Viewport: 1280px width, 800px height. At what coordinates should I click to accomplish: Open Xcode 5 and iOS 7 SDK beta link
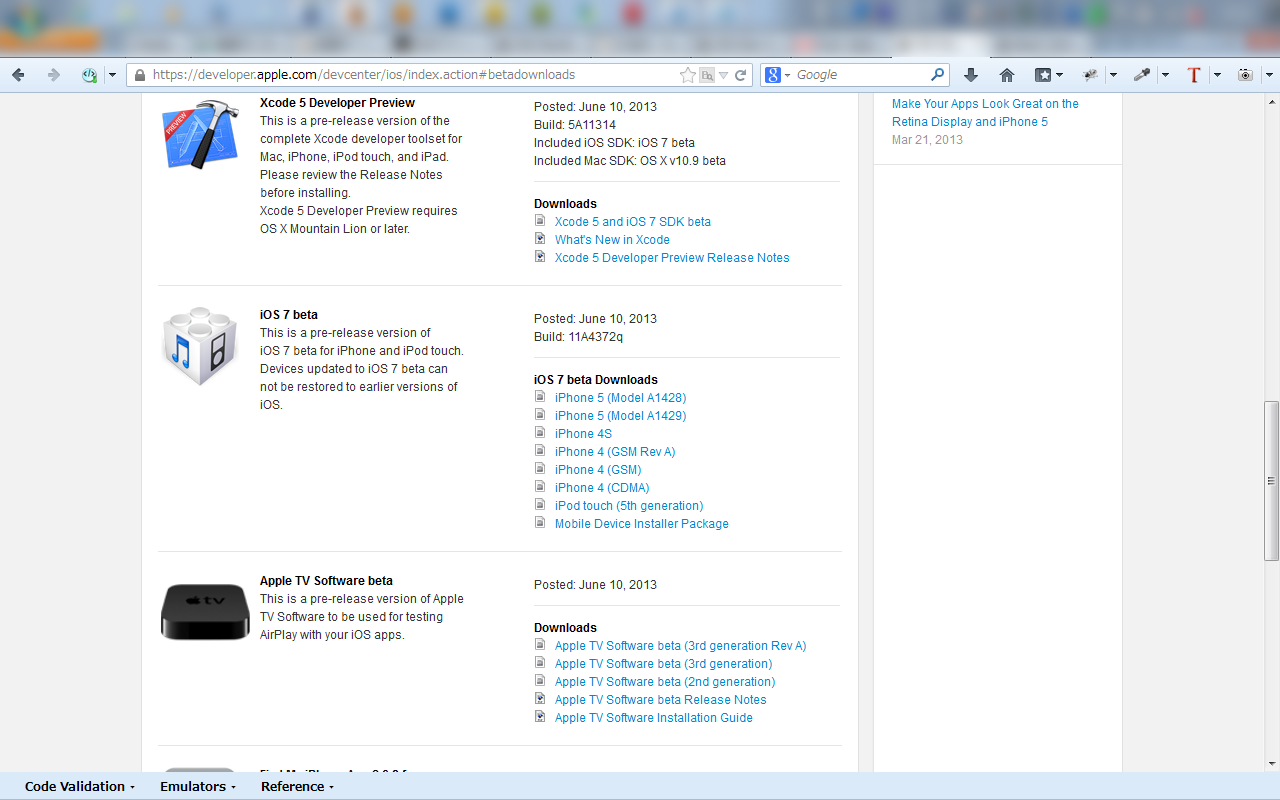pos(633,222)
